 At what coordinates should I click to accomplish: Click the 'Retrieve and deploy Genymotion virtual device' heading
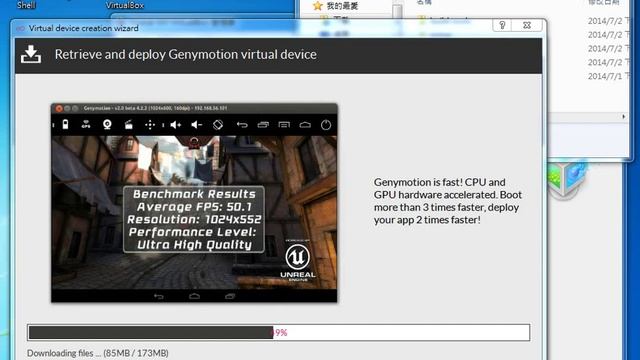[x=186, y=54]
